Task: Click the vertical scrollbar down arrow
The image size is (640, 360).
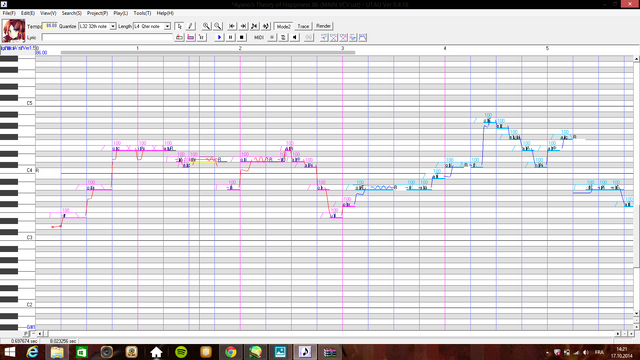Action: pyautogui.click(x=636, y=313)
